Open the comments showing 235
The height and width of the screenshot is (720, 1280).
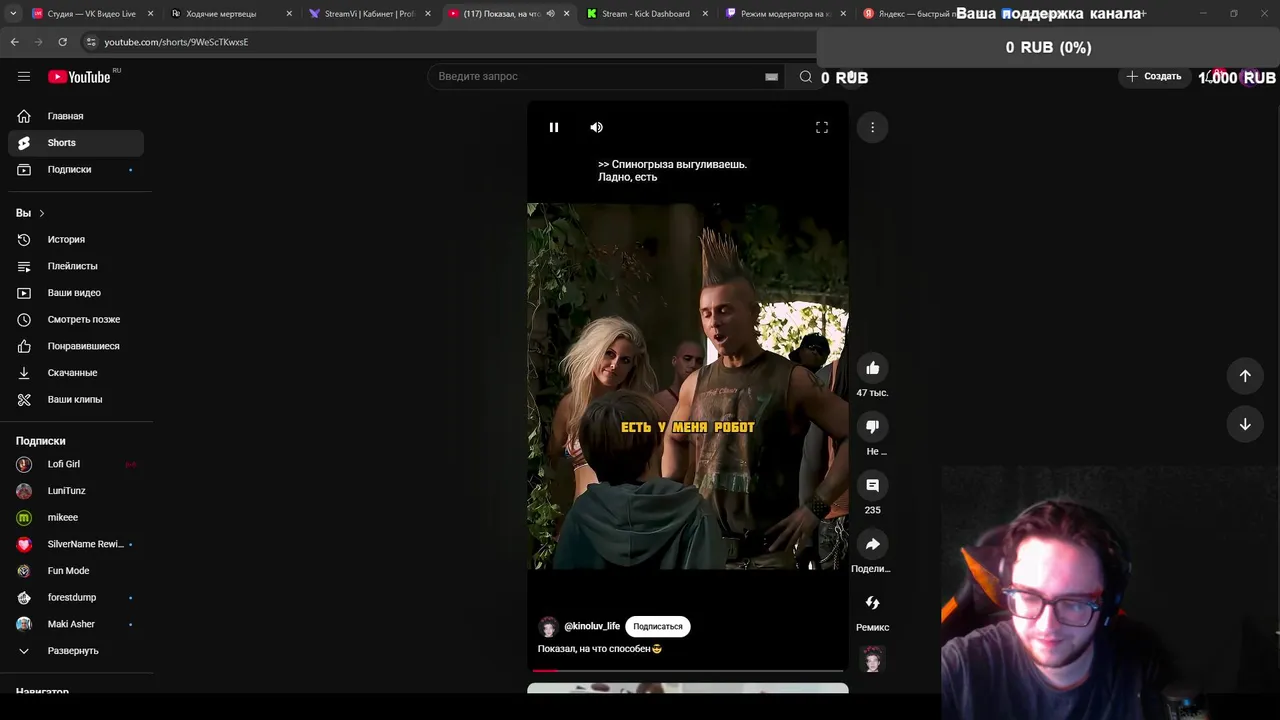(x=872, y=485)
